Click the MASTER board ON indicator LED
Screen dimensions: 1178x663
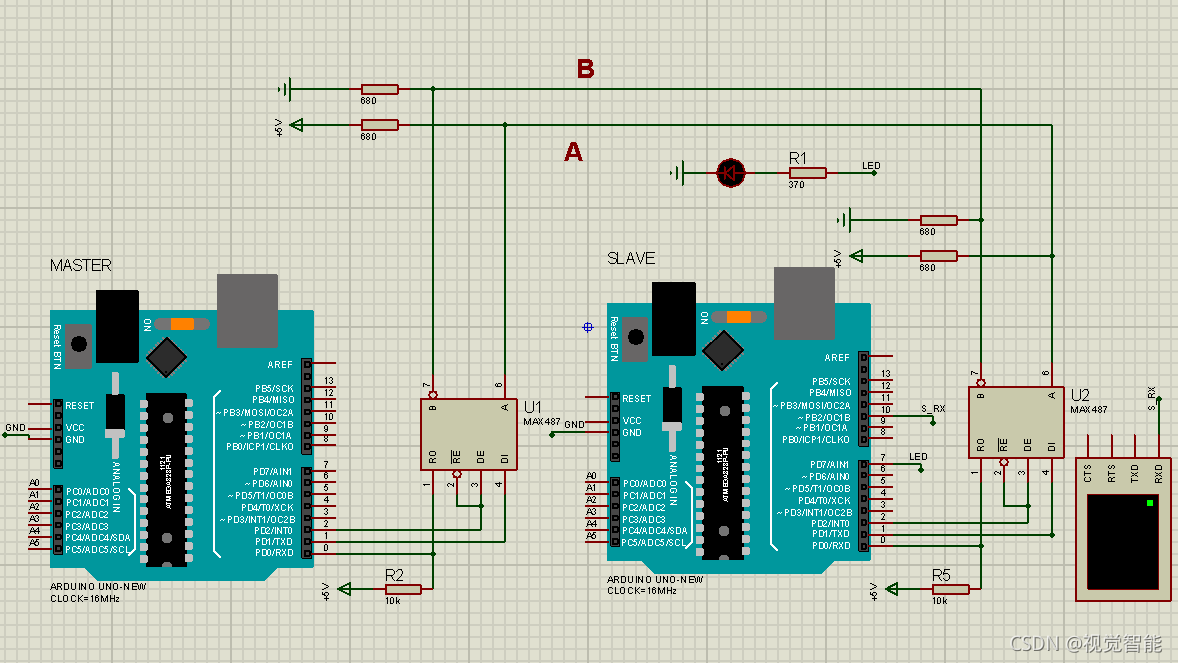tap(182, 324)
